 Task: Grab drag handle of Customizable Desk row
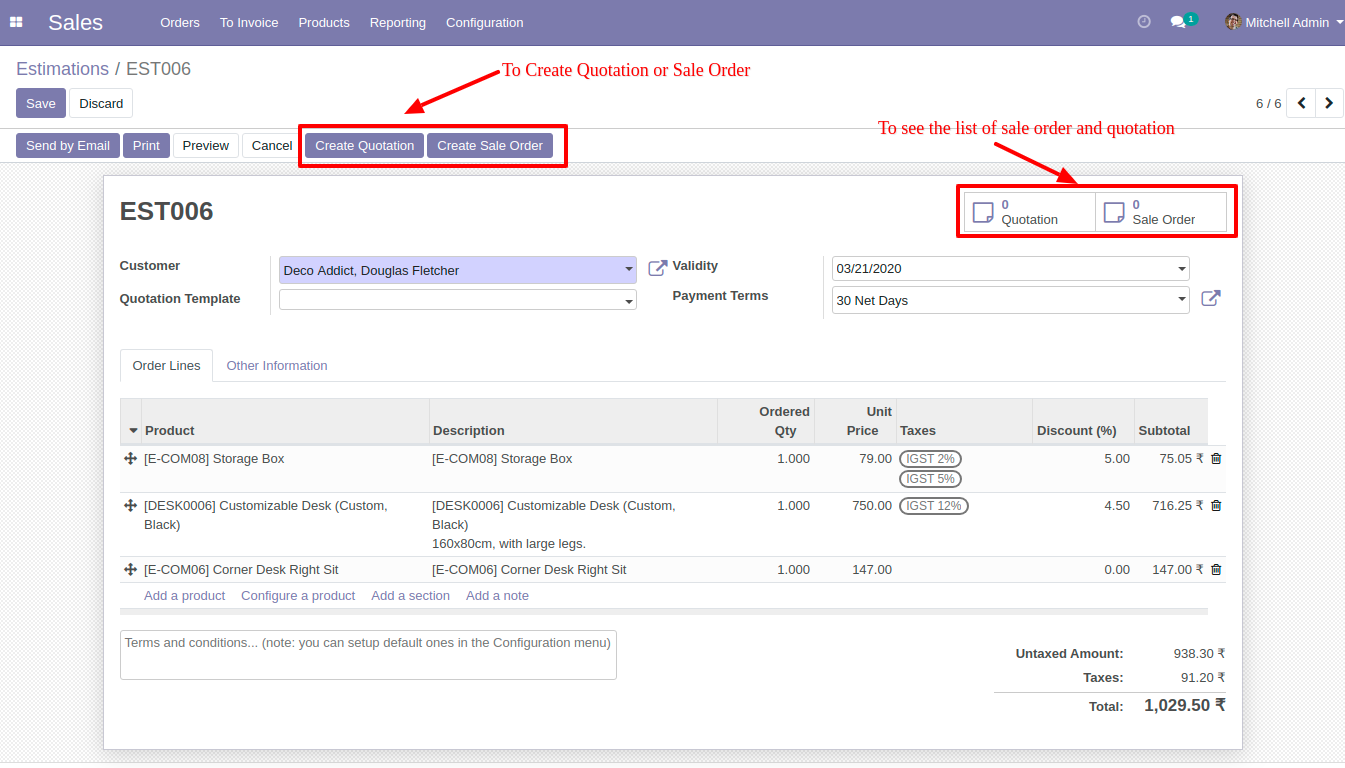click(x=130, y=505)
